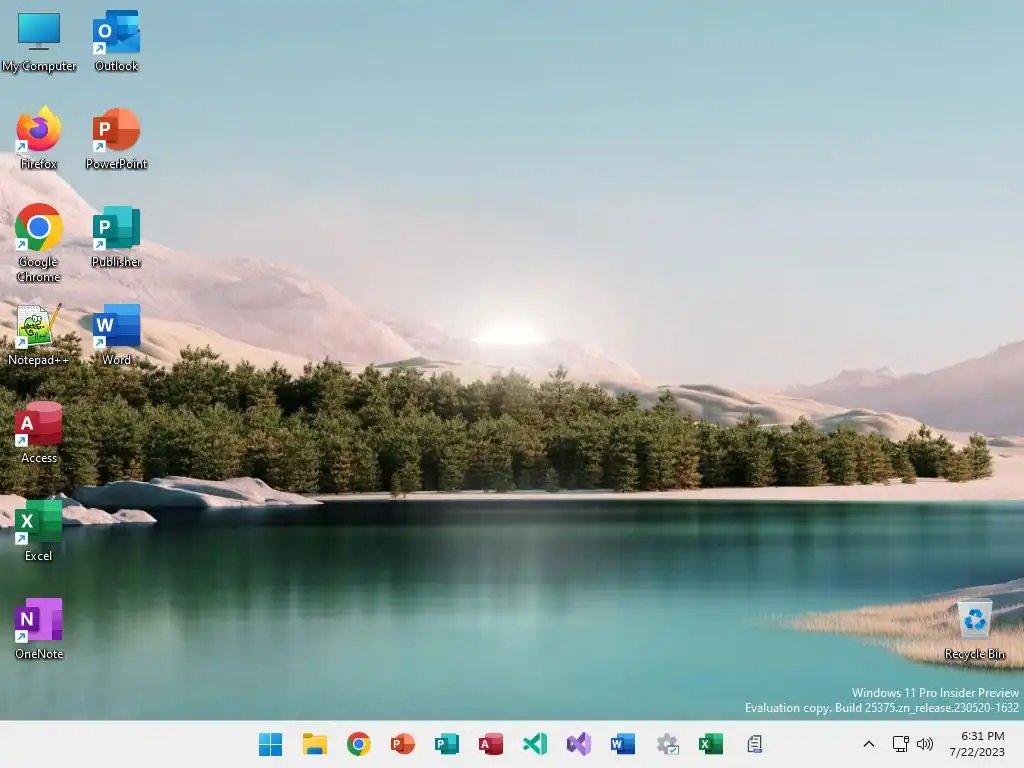The height and width of the screenshot is (768, 1024).
Task: Open network status in system tray
Action: (901, 744)
